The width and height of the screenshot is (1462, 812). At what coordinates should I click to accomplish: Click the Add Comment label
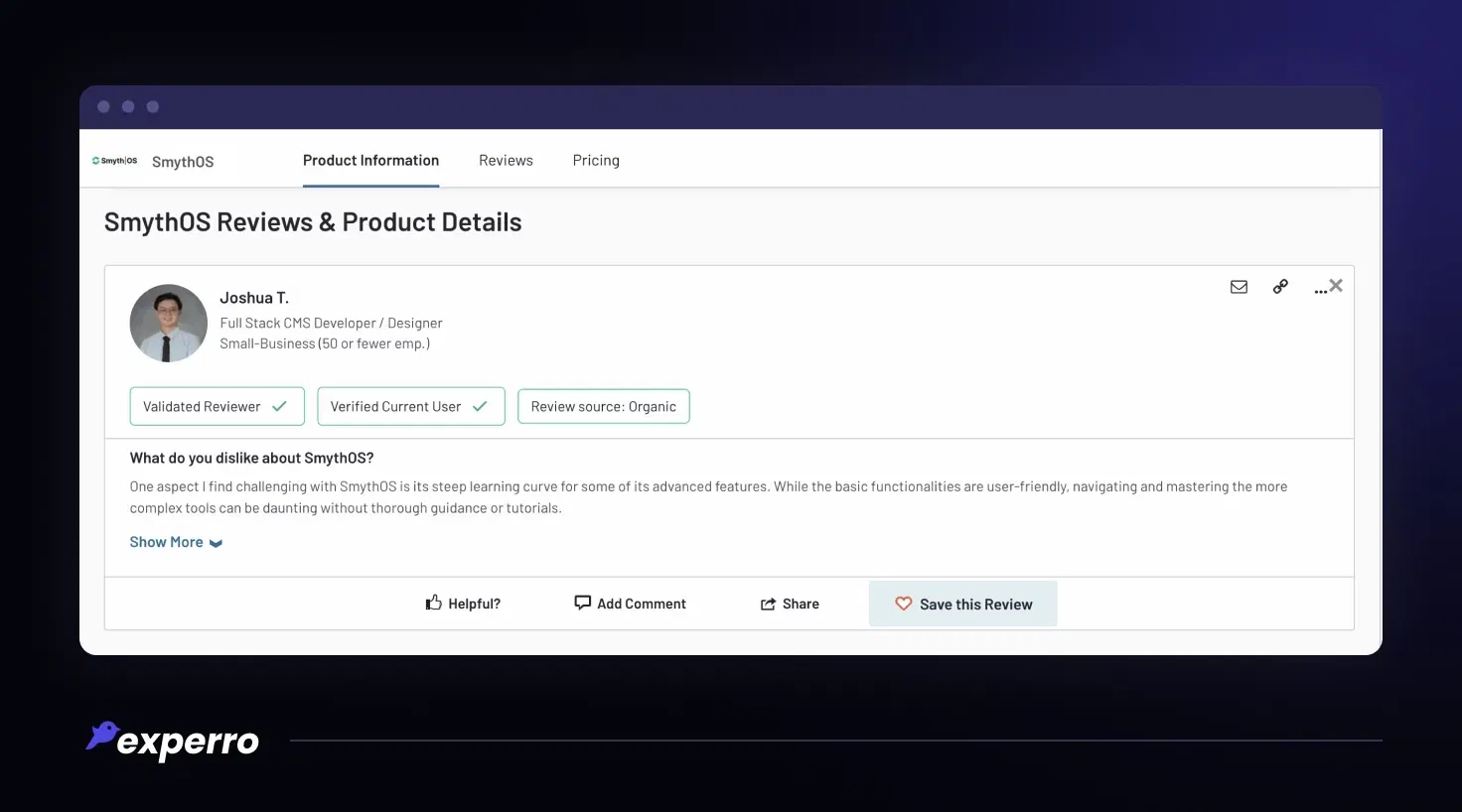(642, 604)
